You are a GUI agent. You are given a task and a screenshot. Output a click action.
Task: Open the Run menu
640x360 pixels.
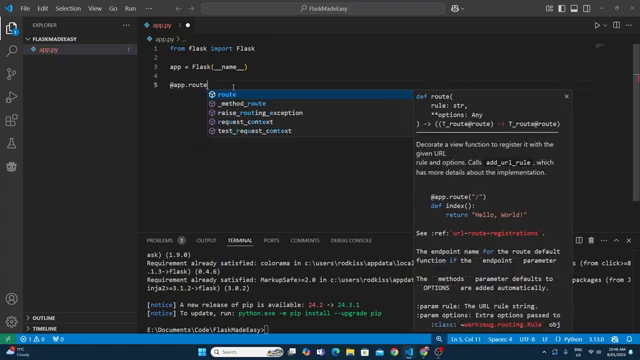(x=130, y=8)
